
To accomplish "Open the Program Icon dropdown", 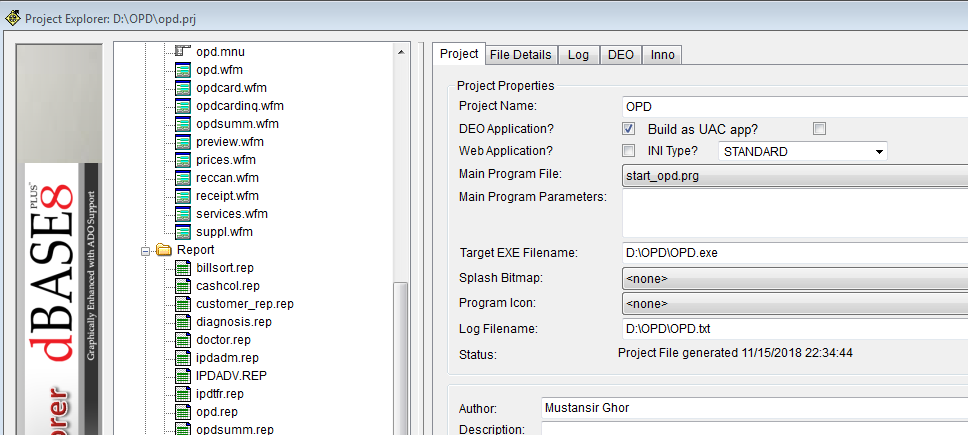I will coord(795,304).
